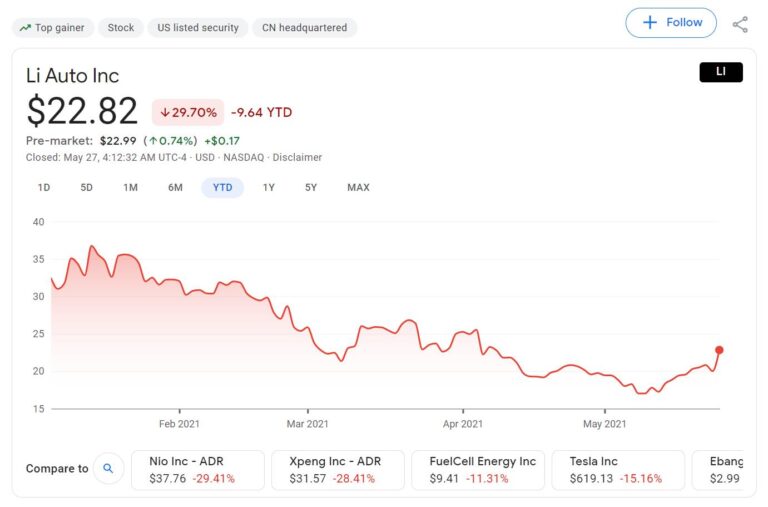Screen dimensions: 768x507
Task: Click the compare search magnifier icon
Action: [x=108, y=468]
